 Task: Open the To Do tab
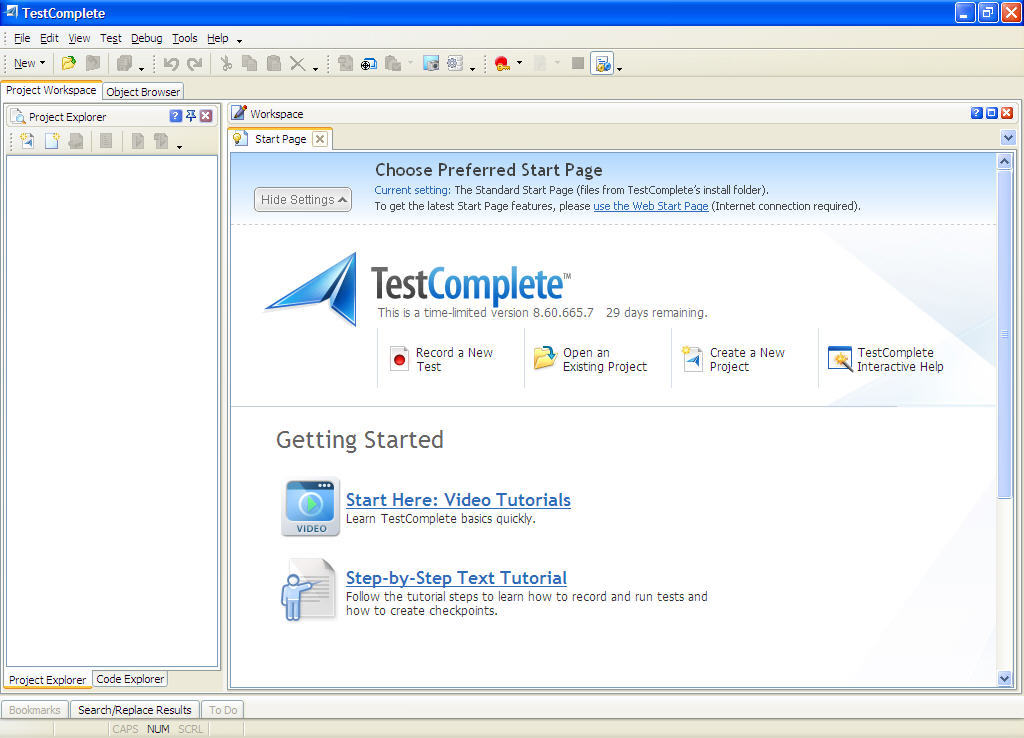(223, 710)
